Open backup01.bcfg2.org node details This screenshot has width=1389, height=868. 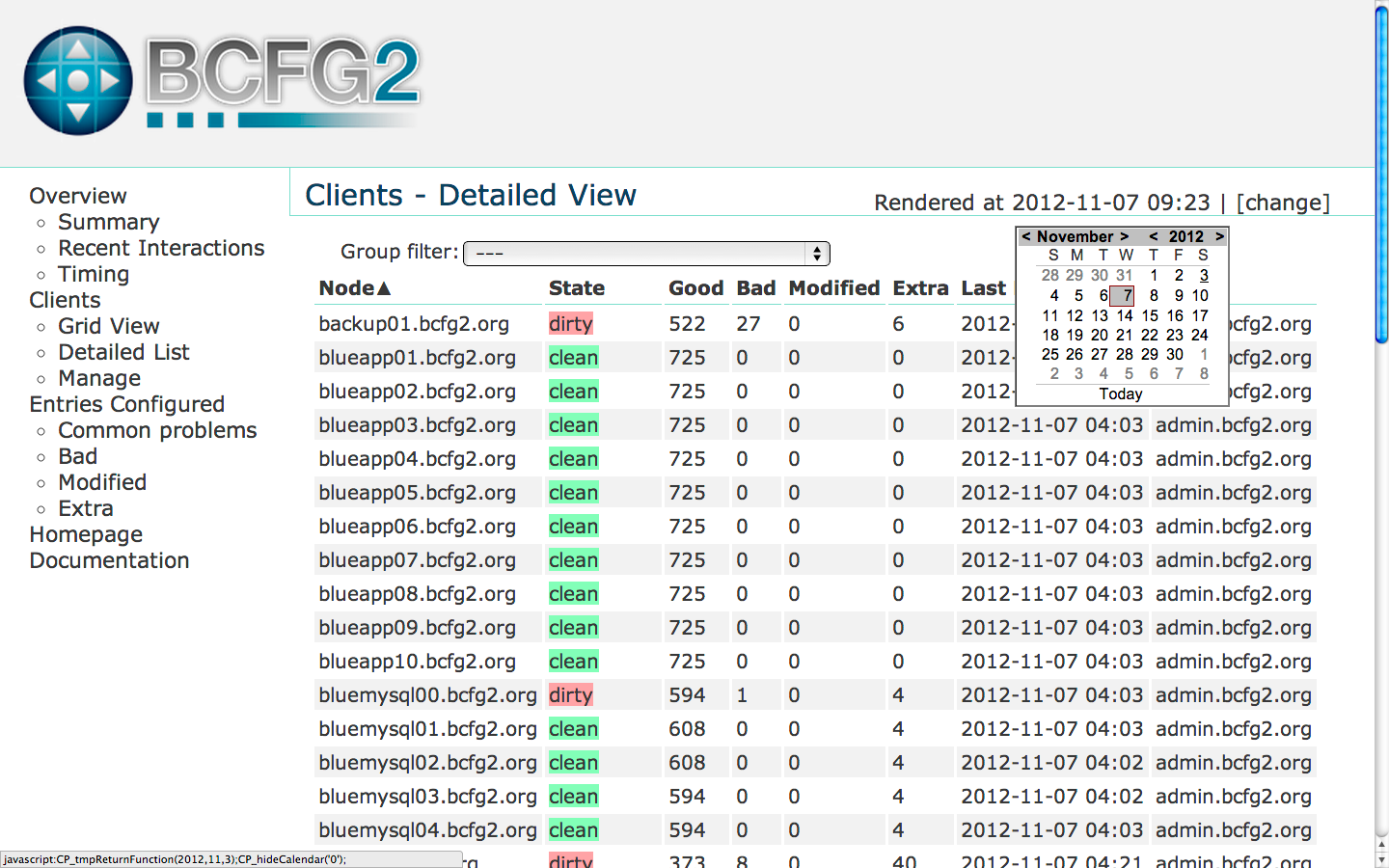(x=414, y=324)
